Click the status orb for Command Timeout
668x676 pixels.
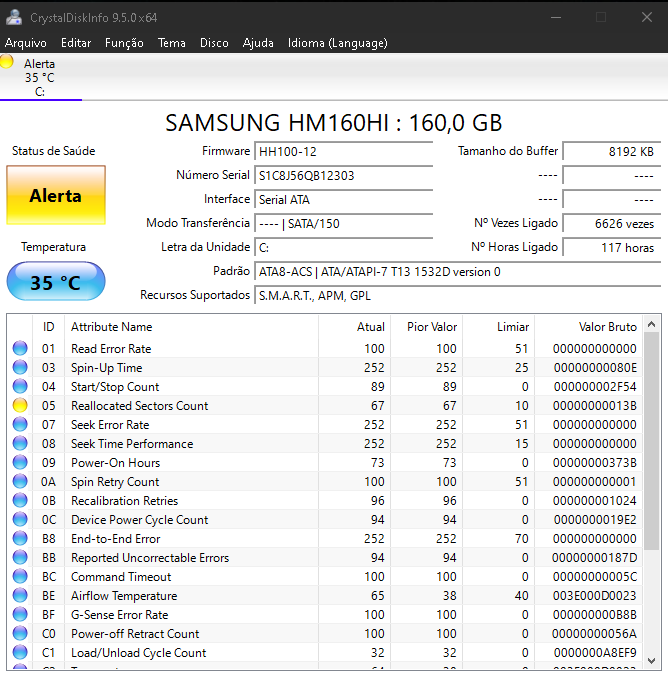tap(20, 576)
